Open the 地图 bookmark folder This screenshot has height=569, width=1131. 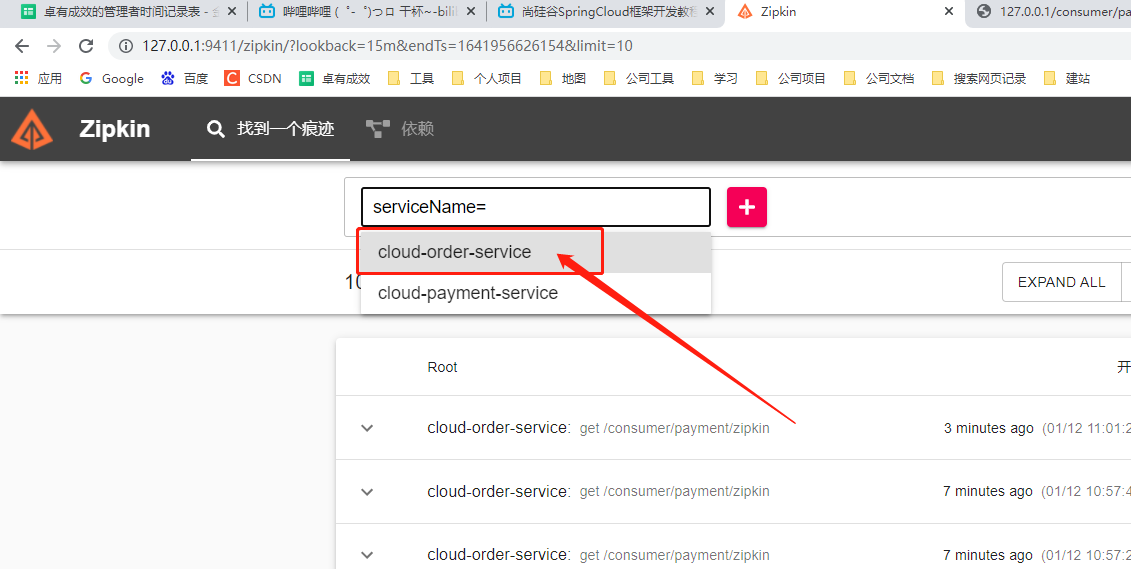point(563,79)
